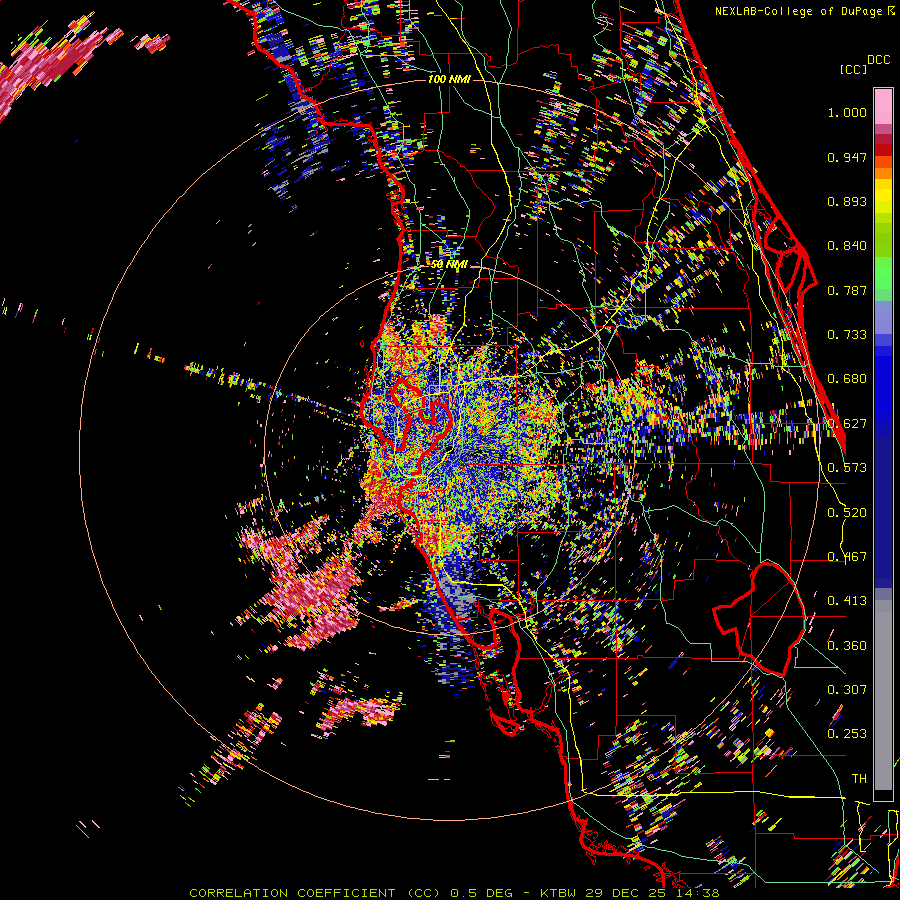Click the 0.520 scale value
900x900 pixels.
pos(847,513)
